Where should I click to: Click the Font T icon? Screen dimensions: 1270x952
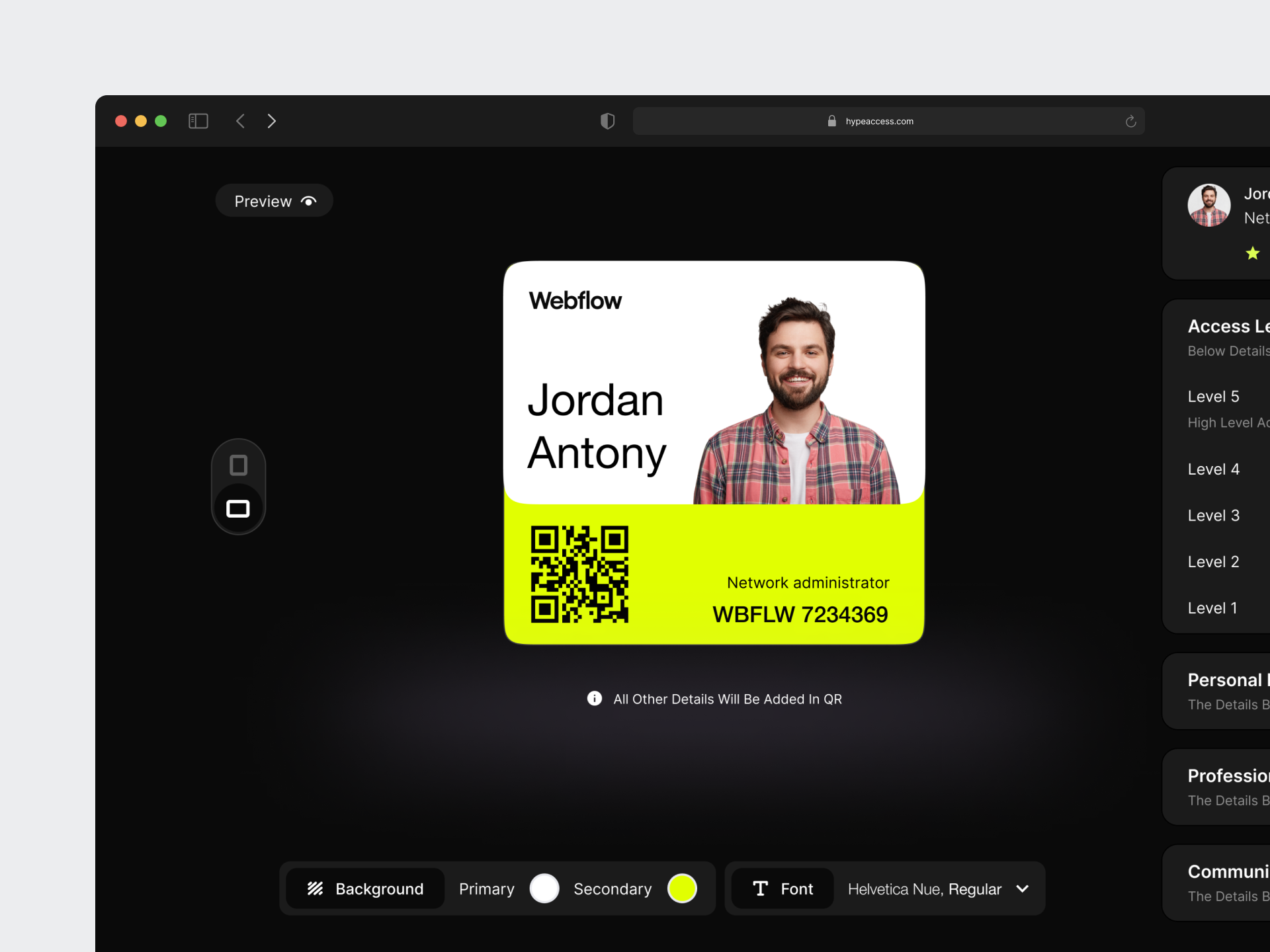761,889
